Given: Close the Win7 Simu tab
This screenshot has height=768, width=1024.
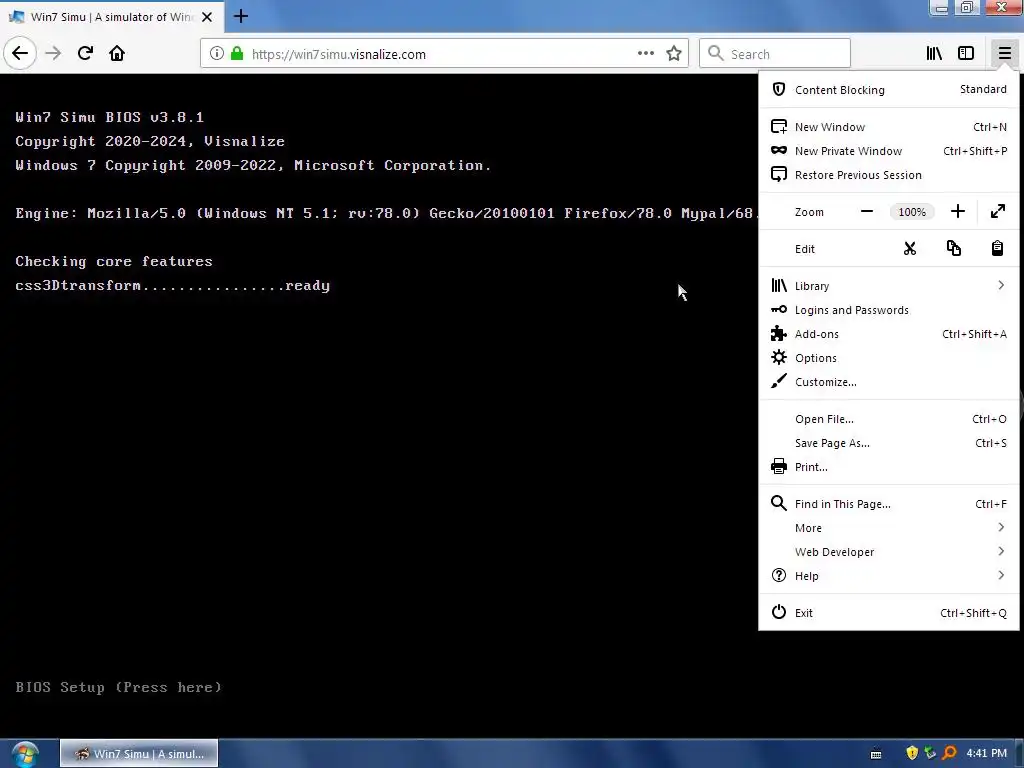Looking at the screenshot, I should pos(207,17).
